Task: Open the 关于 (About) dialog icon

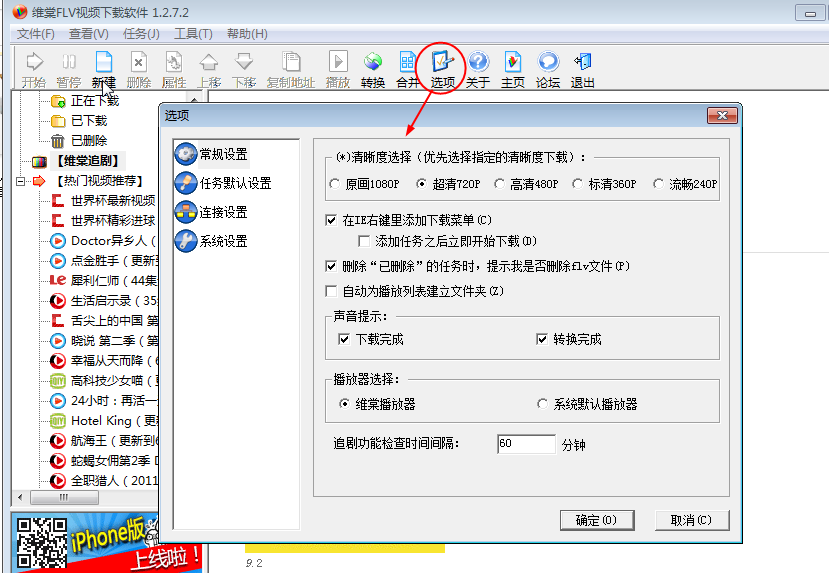Action: [x=478, y=69]
